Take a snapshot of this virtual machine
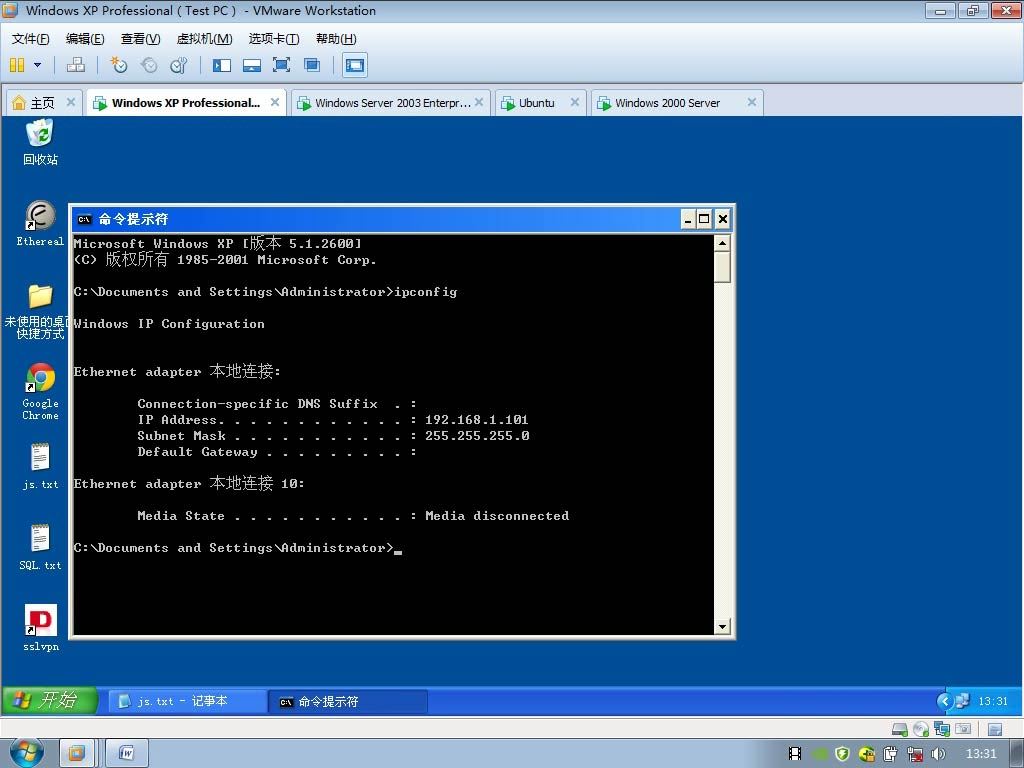1024x768 pixels. coord(118,65)
